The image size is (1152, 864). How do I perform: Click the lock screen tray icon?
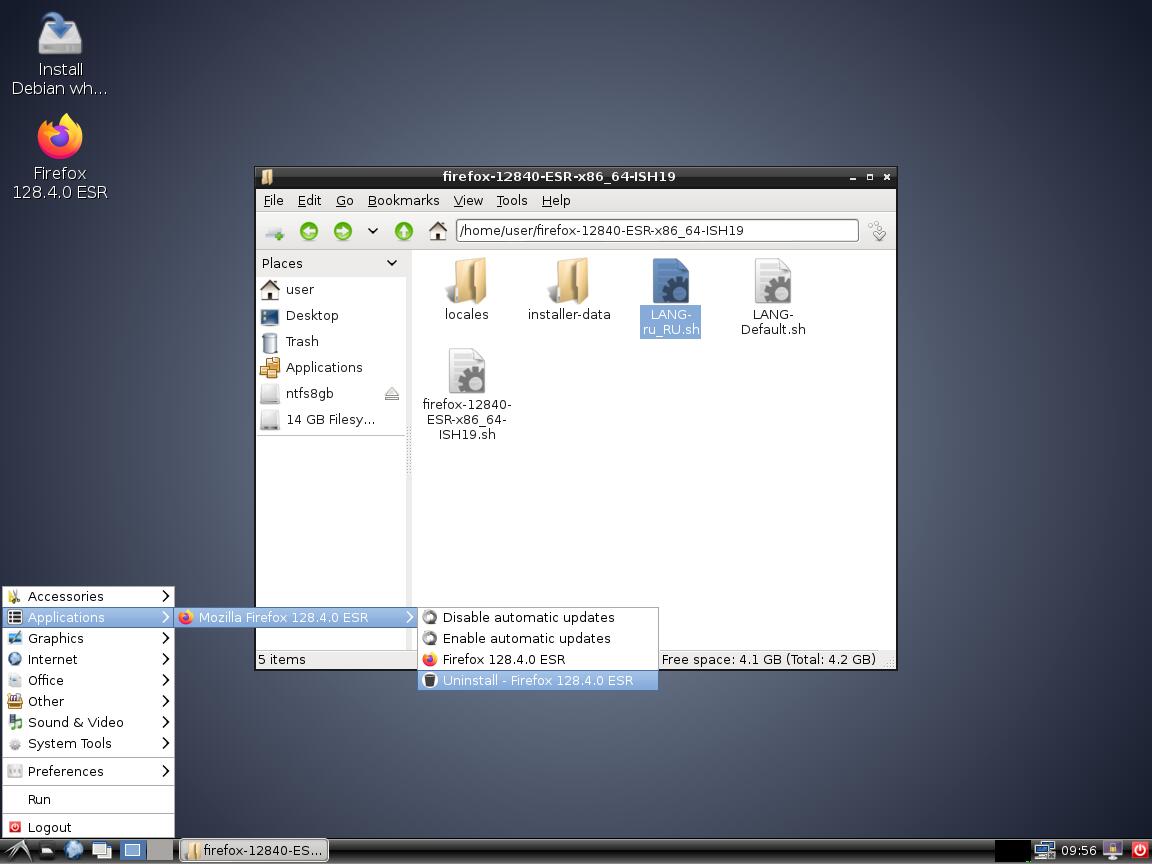(x=1113, y=851)
